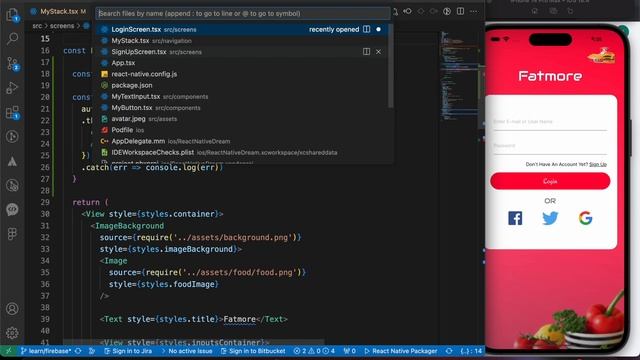This screenshot has height=360, width=640.
Task: Focus the Password field in simulator
Action: coord(550,146)
